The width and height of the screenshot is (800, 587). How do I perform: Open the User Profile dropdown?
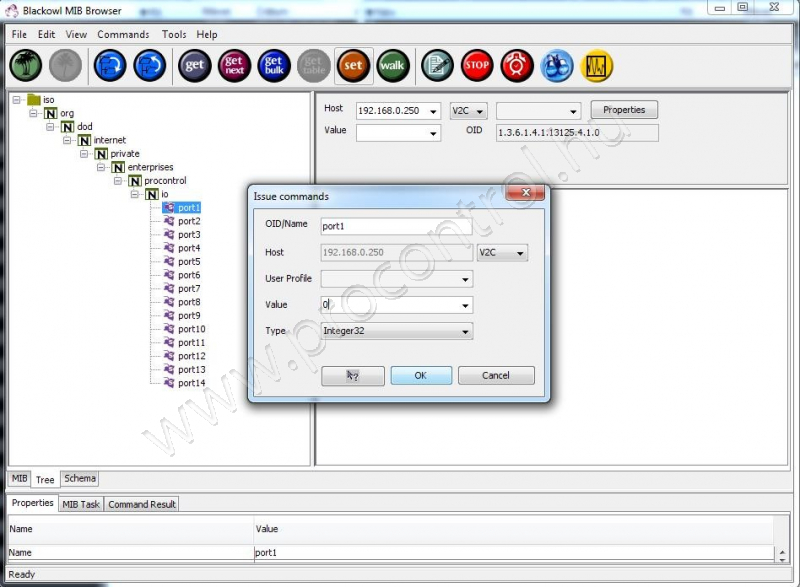465,279
